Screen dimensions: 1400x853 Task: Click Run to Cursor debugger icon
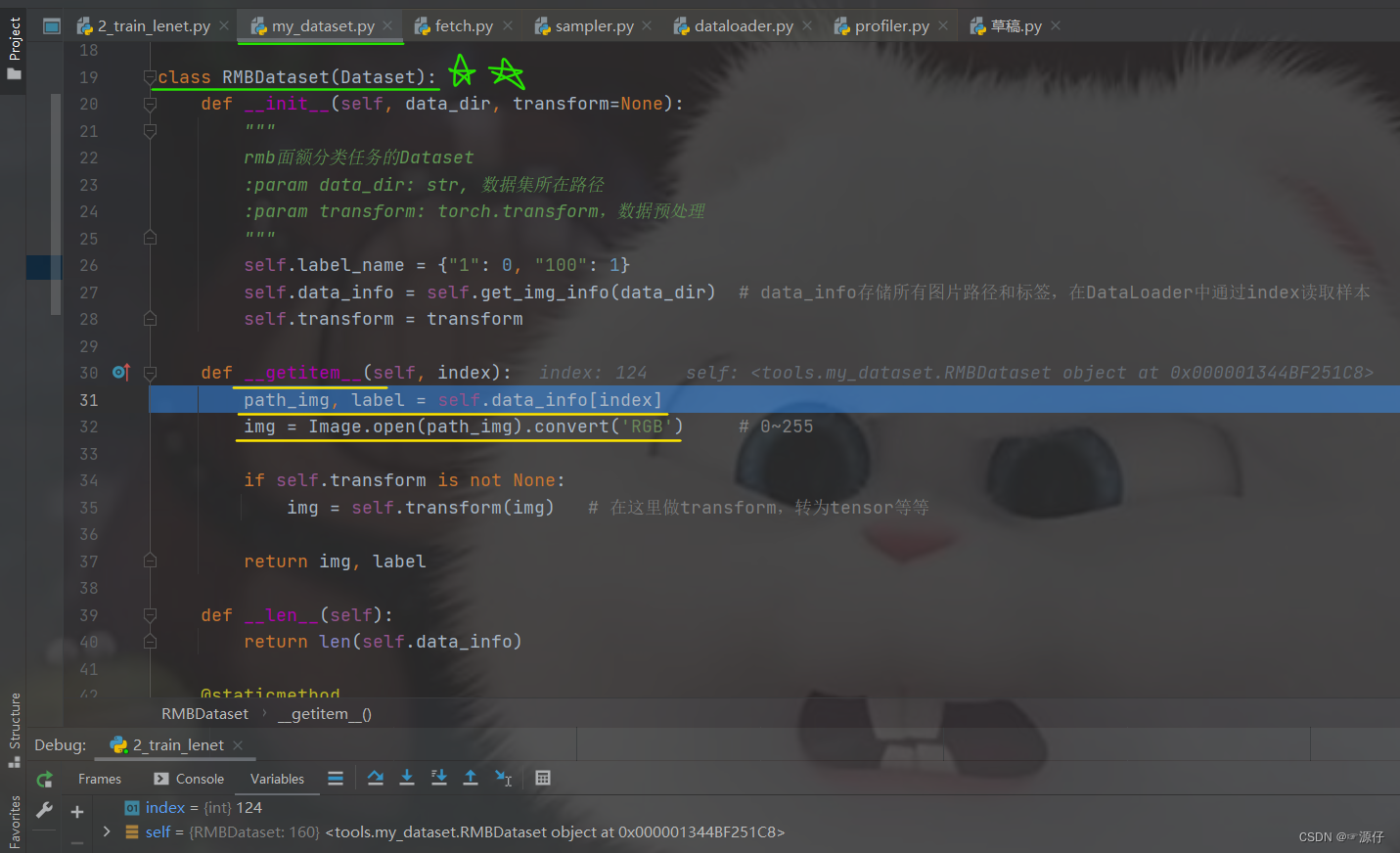pos(504,778)
